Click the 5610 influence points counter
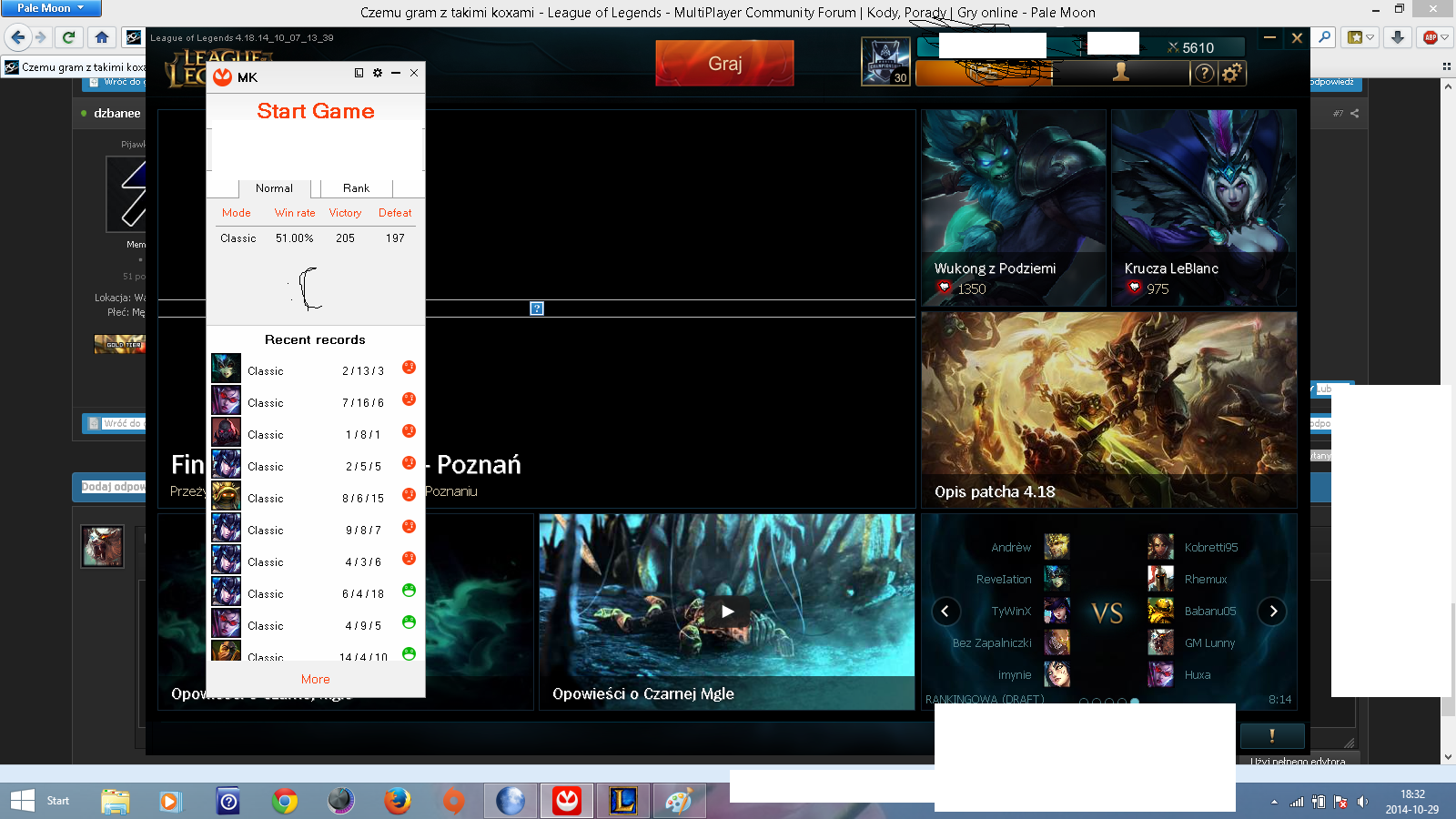Image resolution: width=1456 pixels, height=819 pixels. click(1191, 48)
